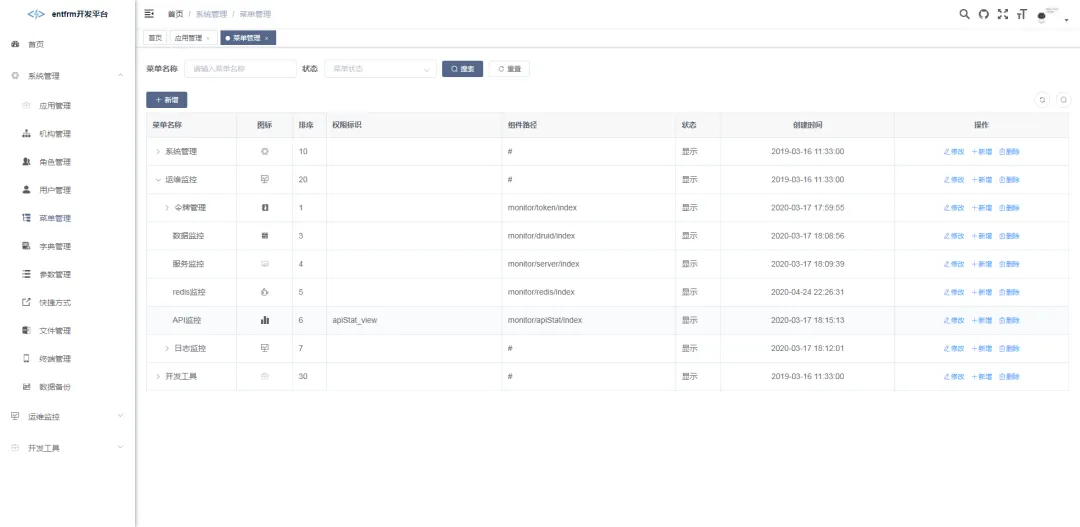Focus the 菜单名称 search input

click(x=240, y=69)
